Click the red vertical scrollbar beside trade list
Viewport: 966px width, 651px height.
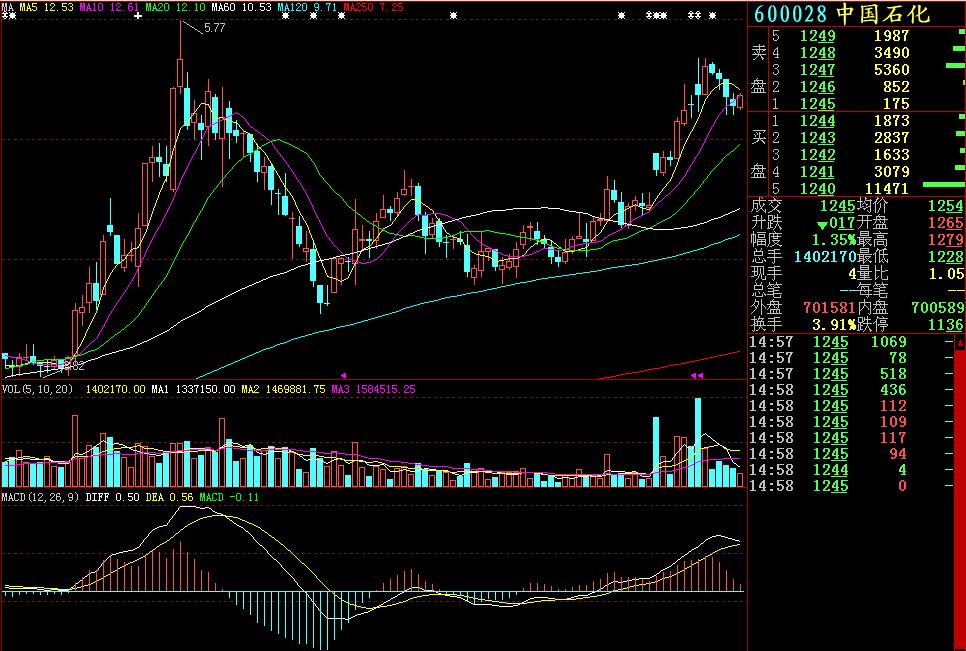[959, 492]
